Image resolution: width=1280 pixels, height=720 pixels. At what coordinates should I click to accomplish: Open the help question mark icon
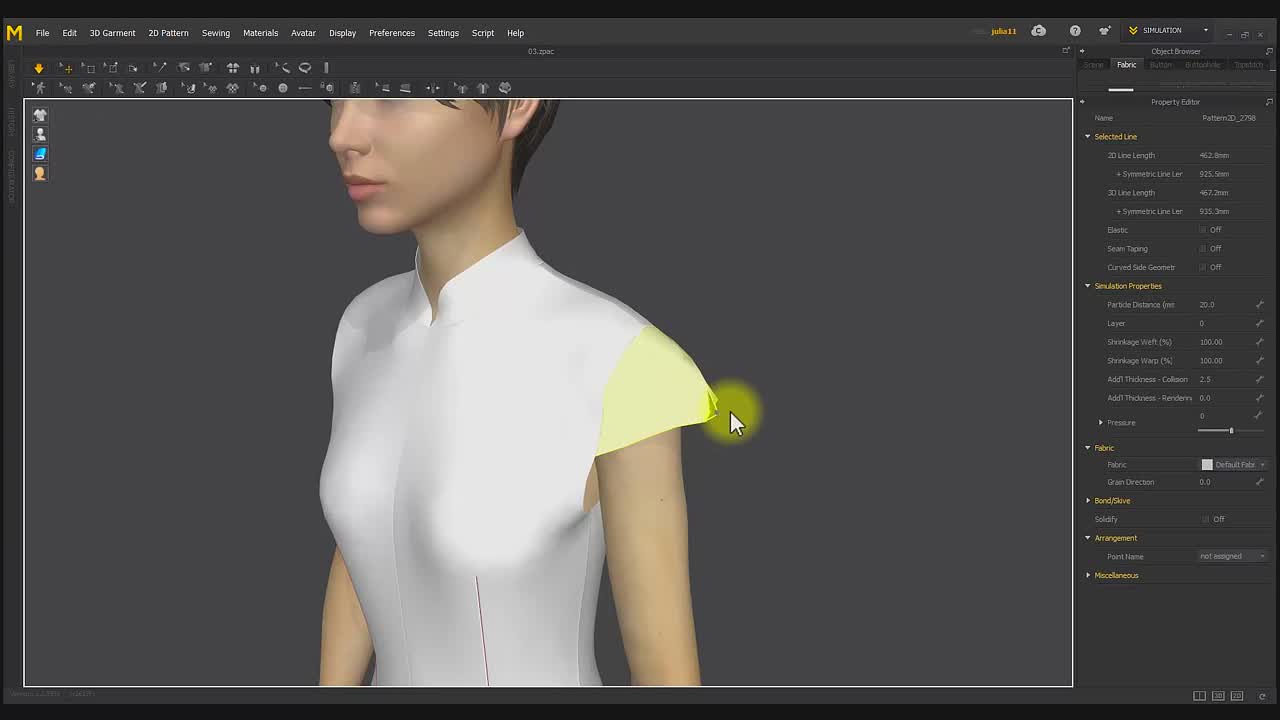[1075, 31]
